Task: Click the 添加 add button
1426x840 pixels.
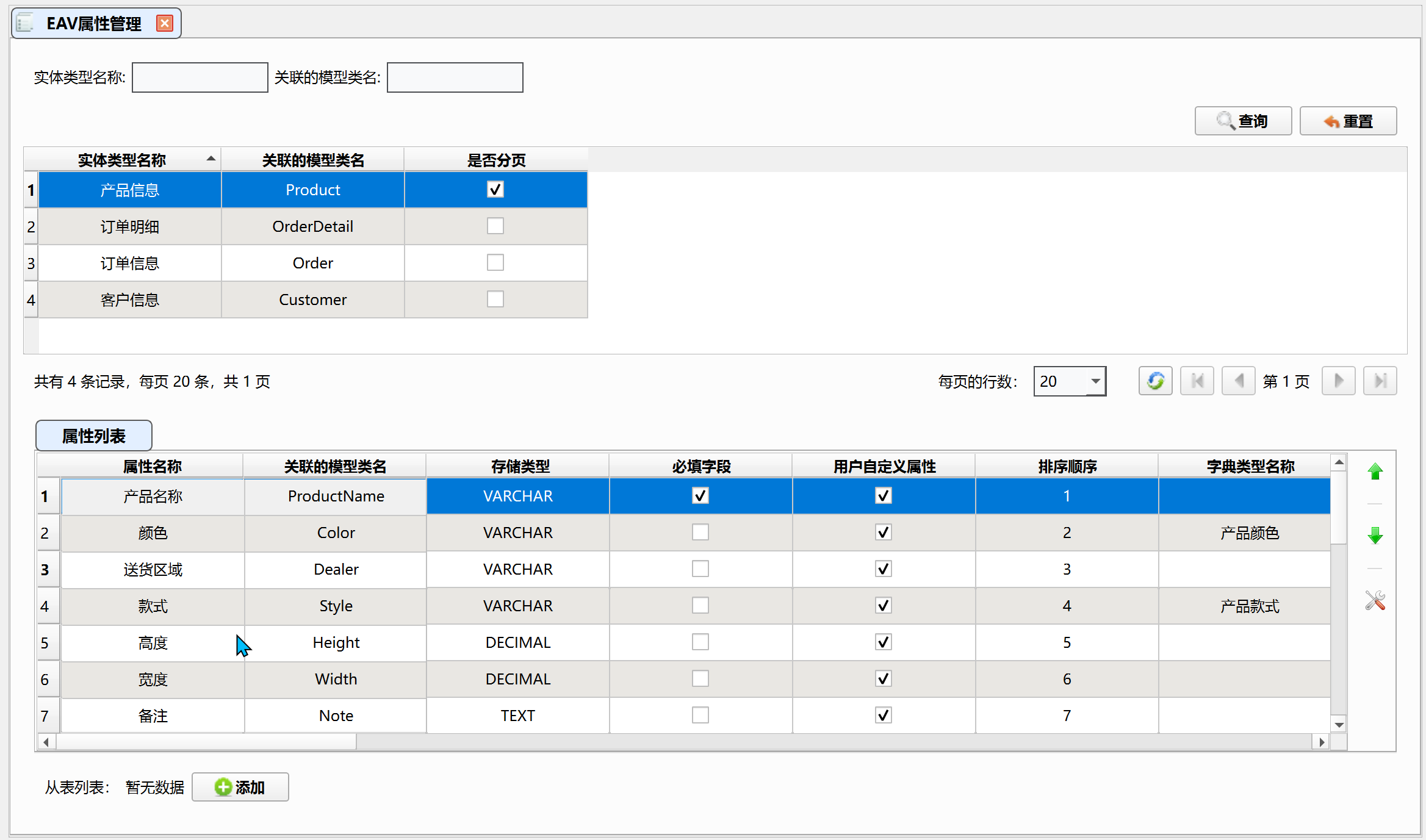Action: (x=240, y=787)
